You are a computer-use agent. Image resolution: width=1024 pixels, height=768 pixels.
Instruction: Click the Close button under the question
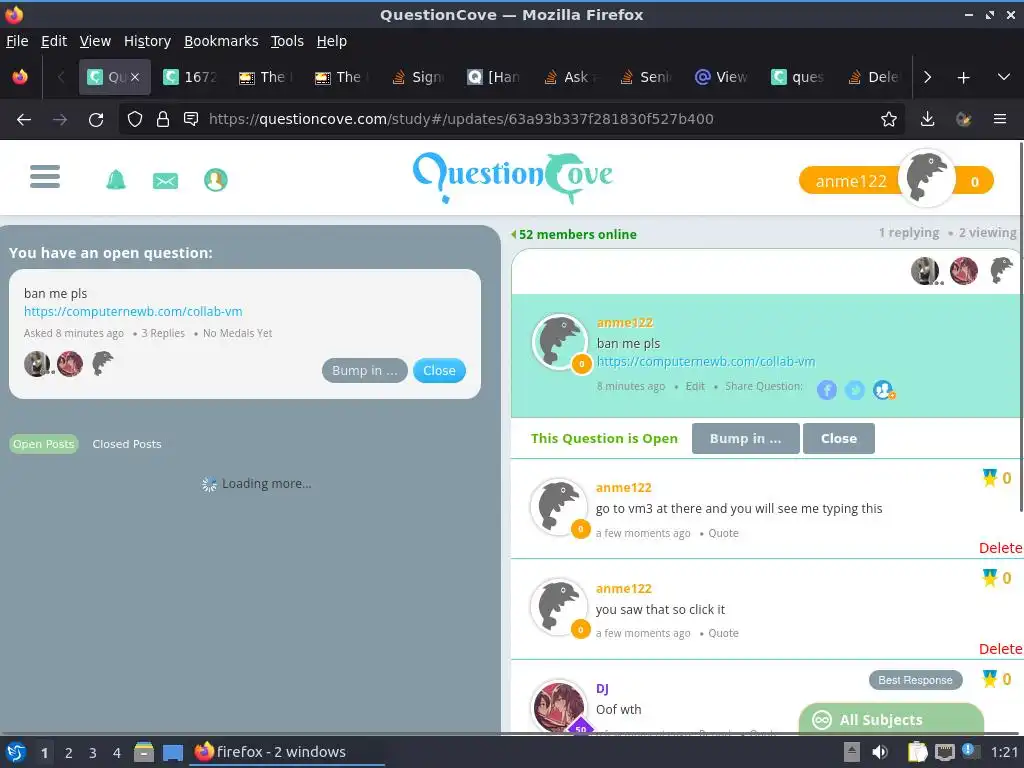[x=839, y=438]
